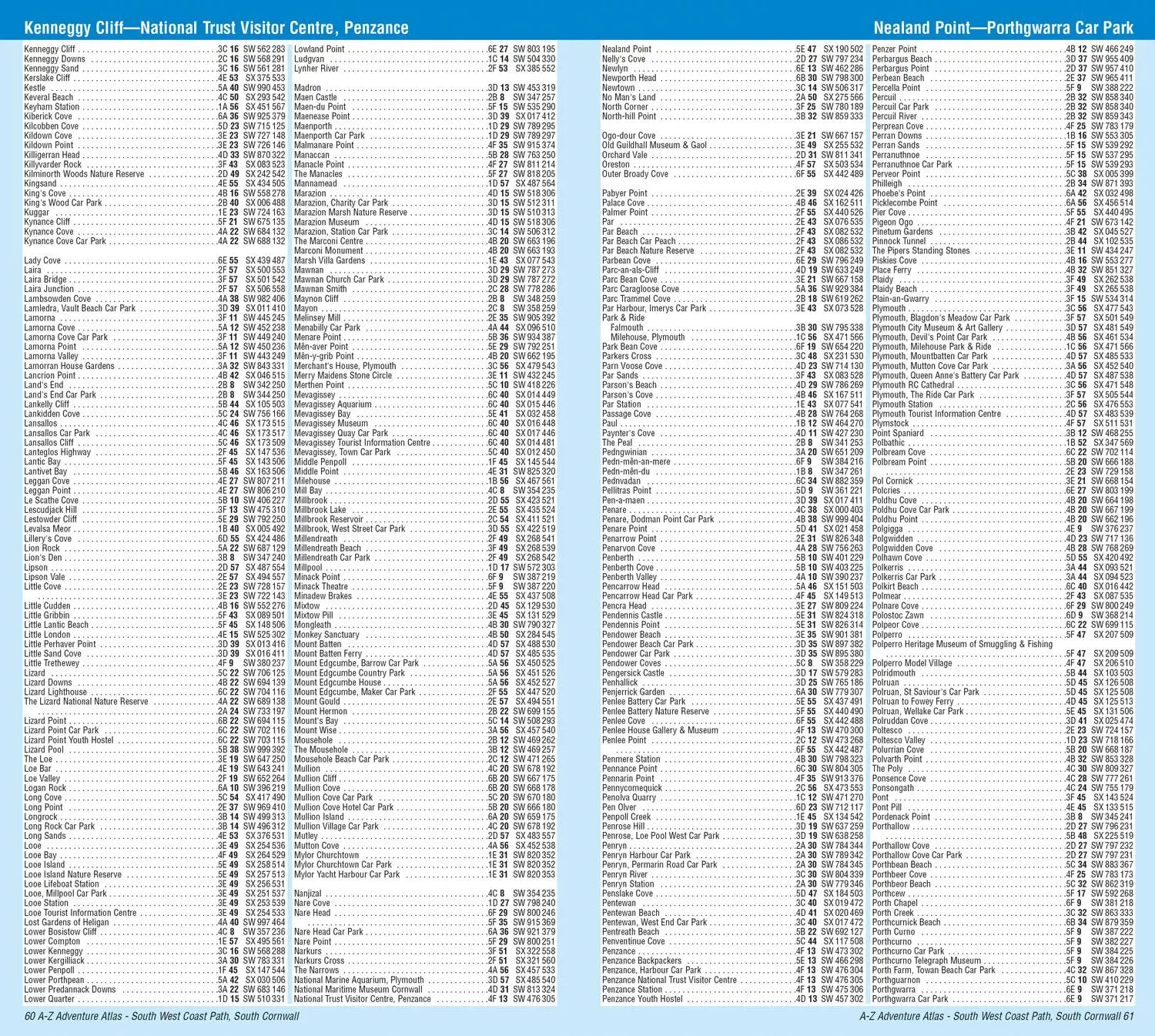Select the 'Kynance Cove Car Park' index entry

click(x=154, y=241)
